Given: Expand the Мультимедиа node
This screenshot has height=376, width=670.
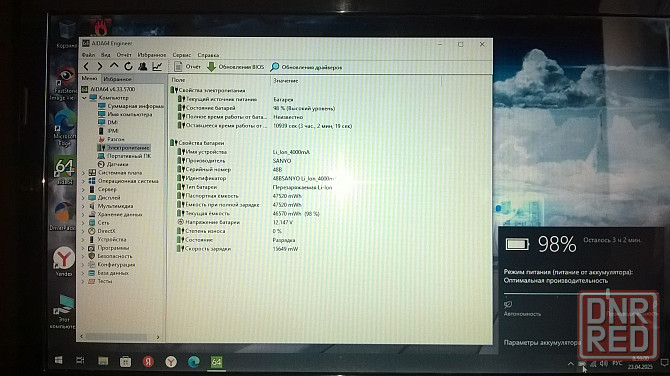Looking at the screenshot, I should pyautogui.click(x=83, y=206).
